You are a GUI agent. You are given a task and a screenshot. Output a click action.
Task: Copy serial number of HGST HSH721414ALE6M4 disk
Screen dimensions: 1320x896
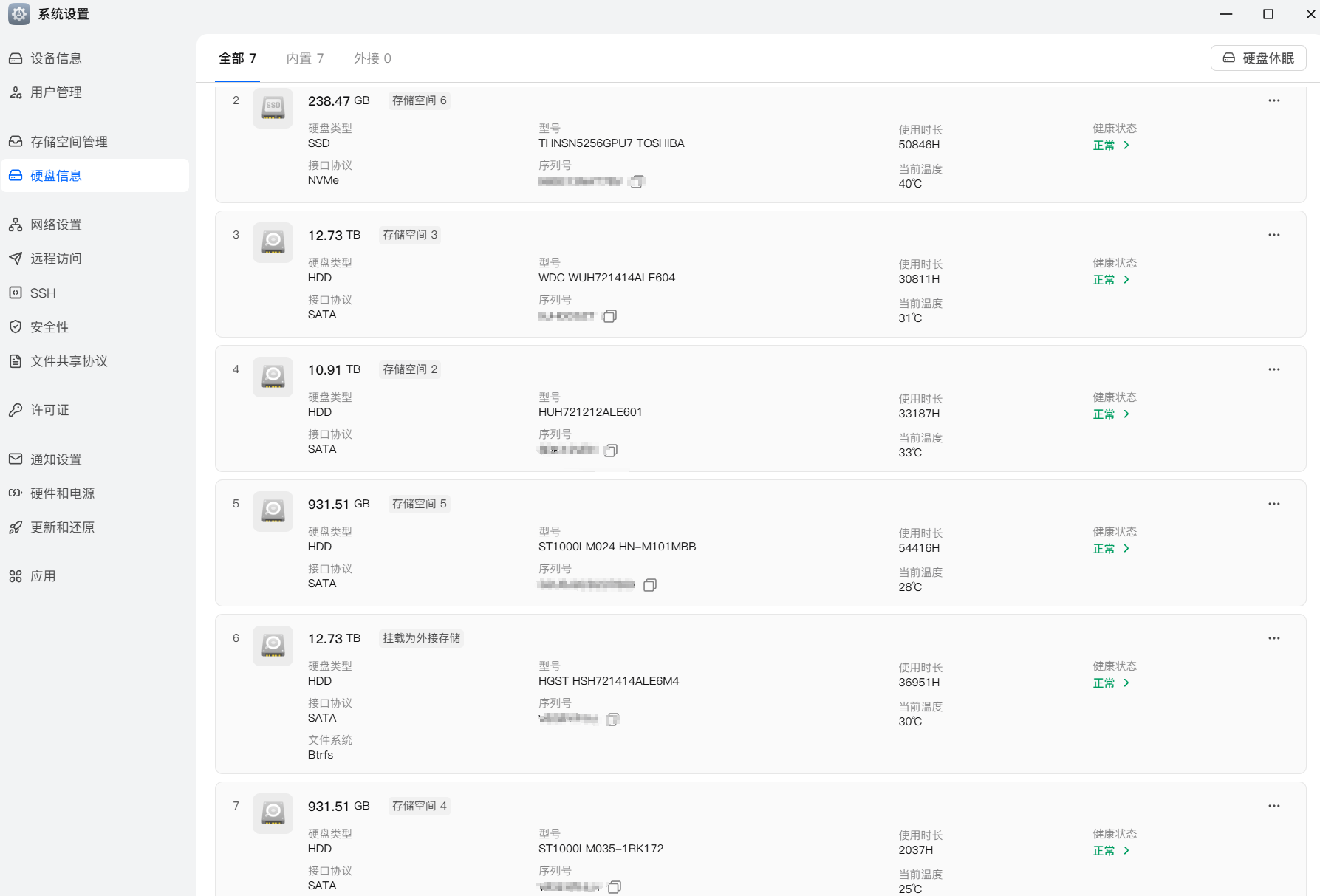613,719
